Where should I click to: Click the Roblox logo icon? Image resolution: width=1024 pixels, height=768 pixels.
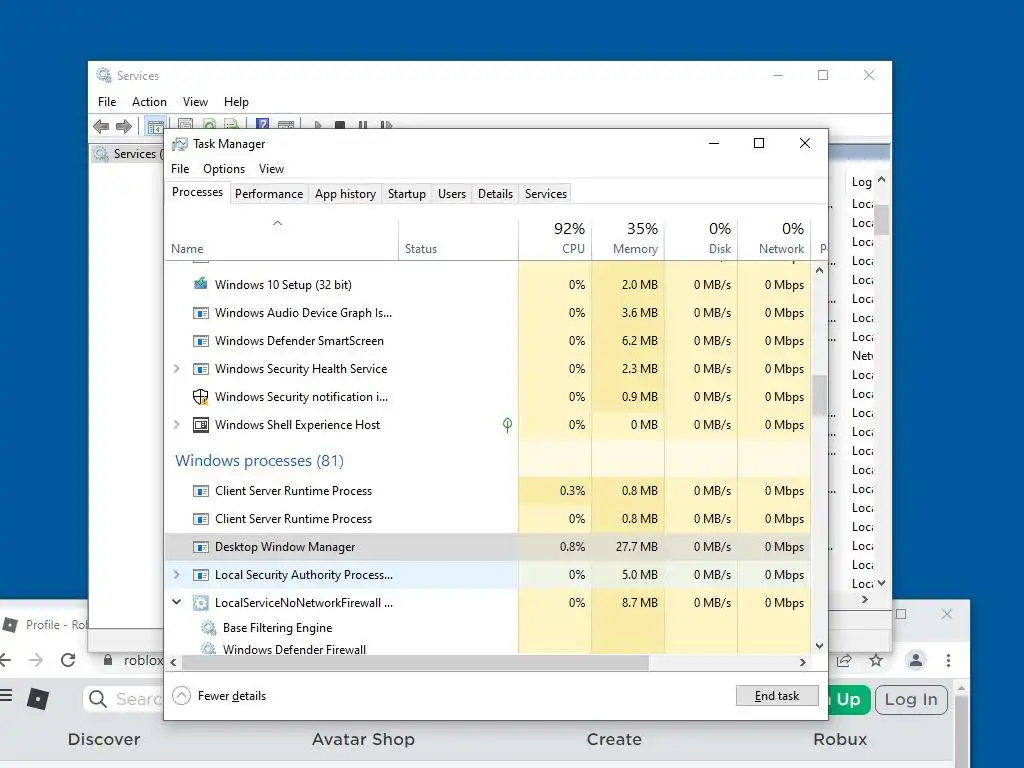click(x=38, y=699)
